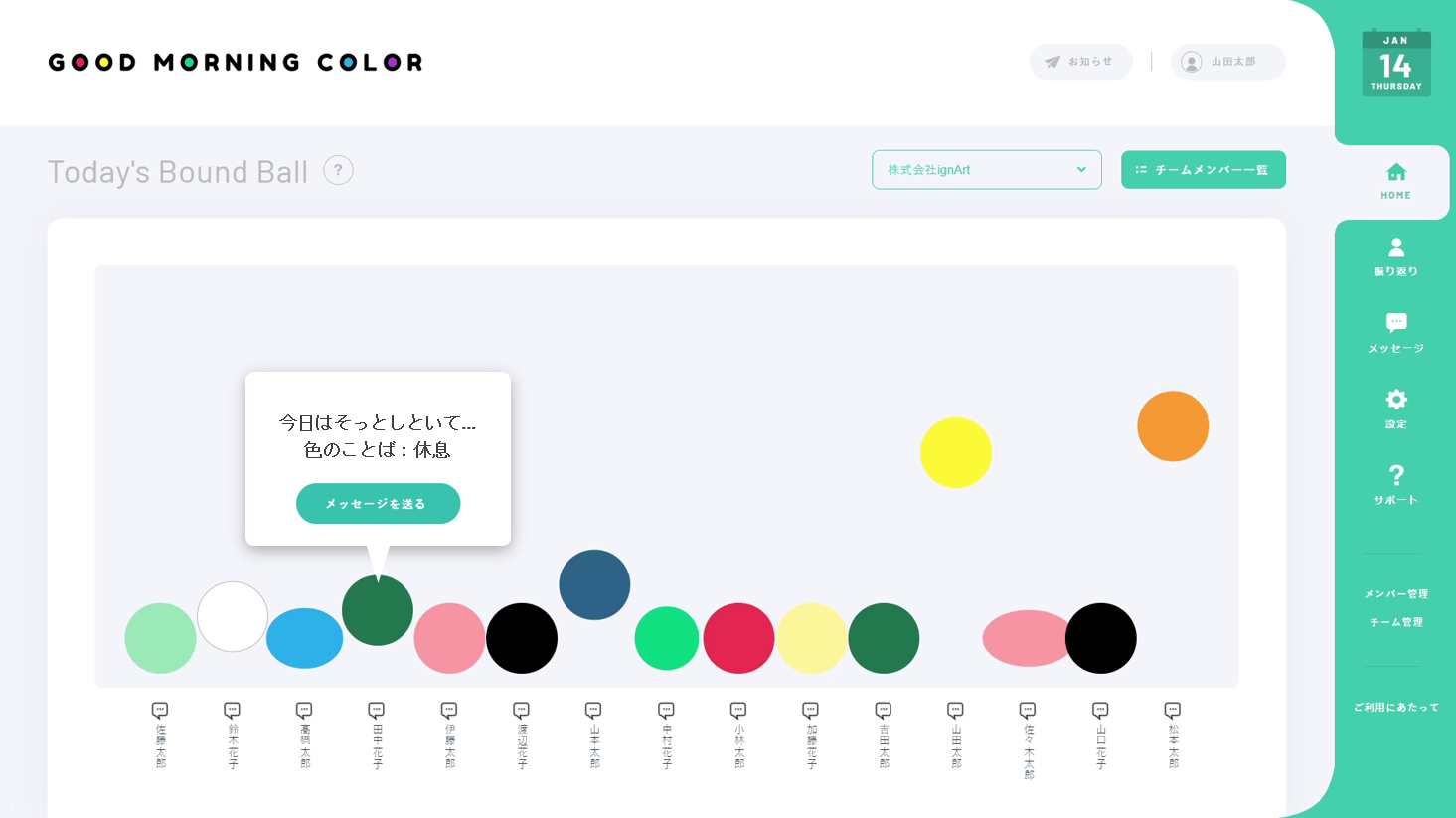Viewport: 1456px width, 818px height.
Task: Click the message icon above 松本太郎
Action: coord(1173,710)
